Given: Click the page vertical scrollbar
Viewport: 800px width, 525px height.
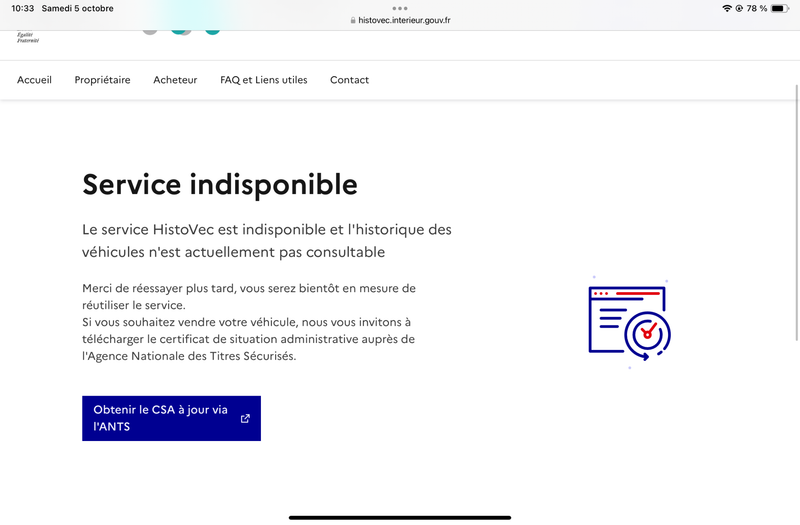Looking at the screenshot, I should coord(796,212).
